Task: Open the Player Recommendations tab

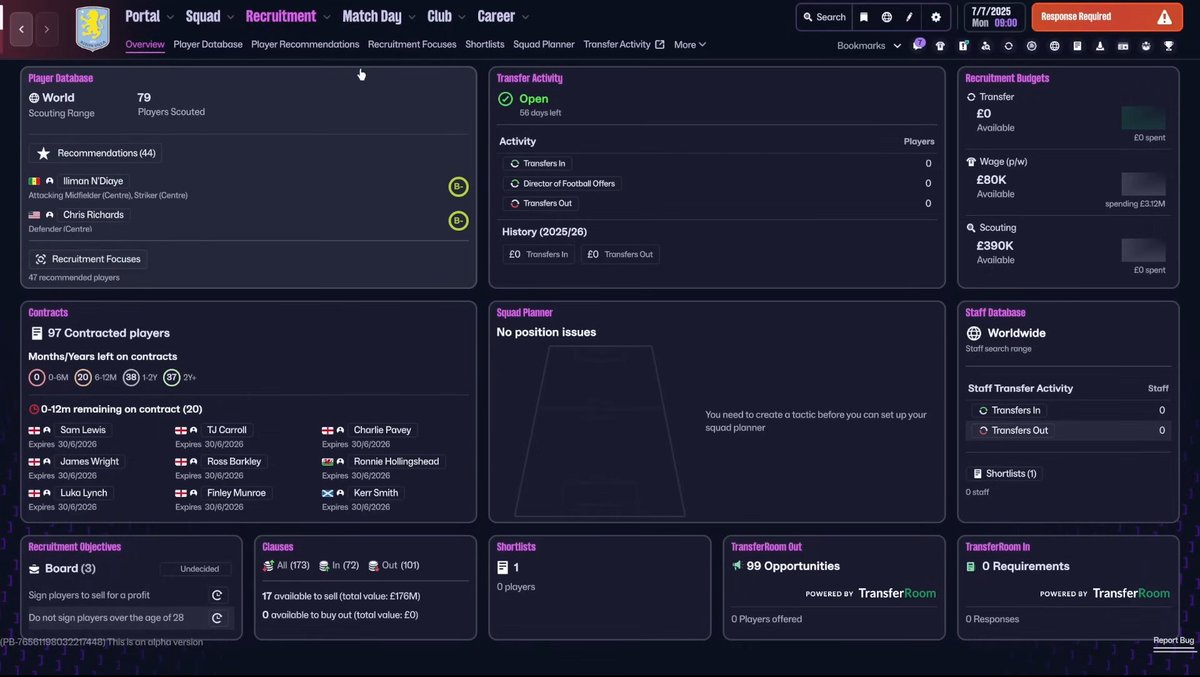Action: [305, 45]
